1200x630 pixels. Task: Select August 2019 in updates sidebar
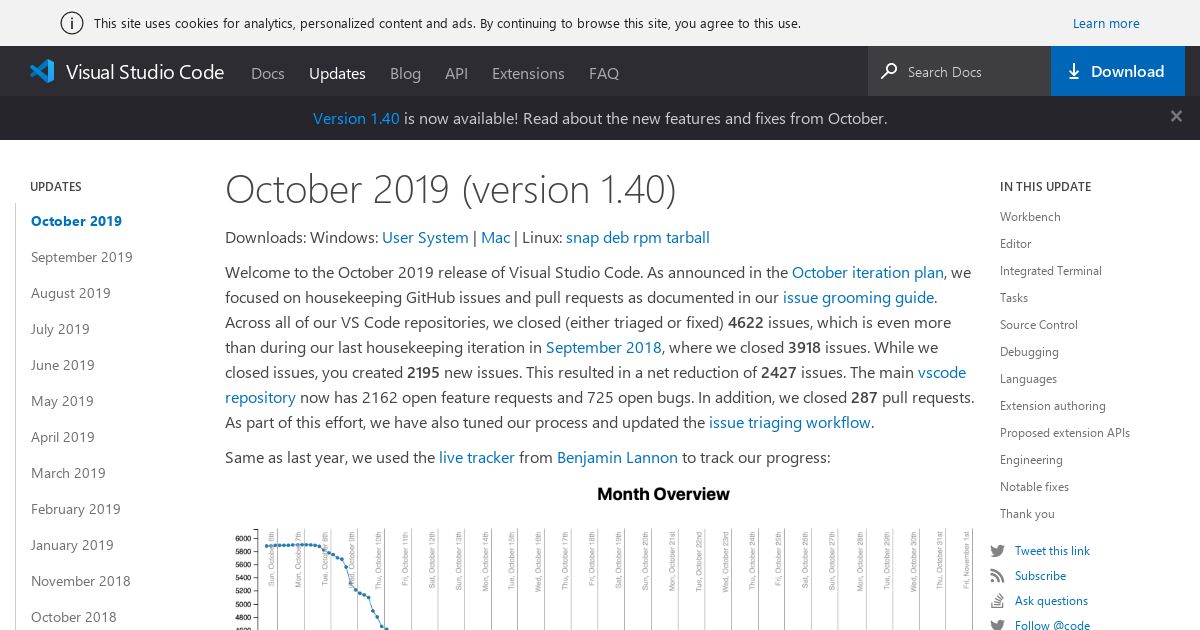(x=71, y=293)
